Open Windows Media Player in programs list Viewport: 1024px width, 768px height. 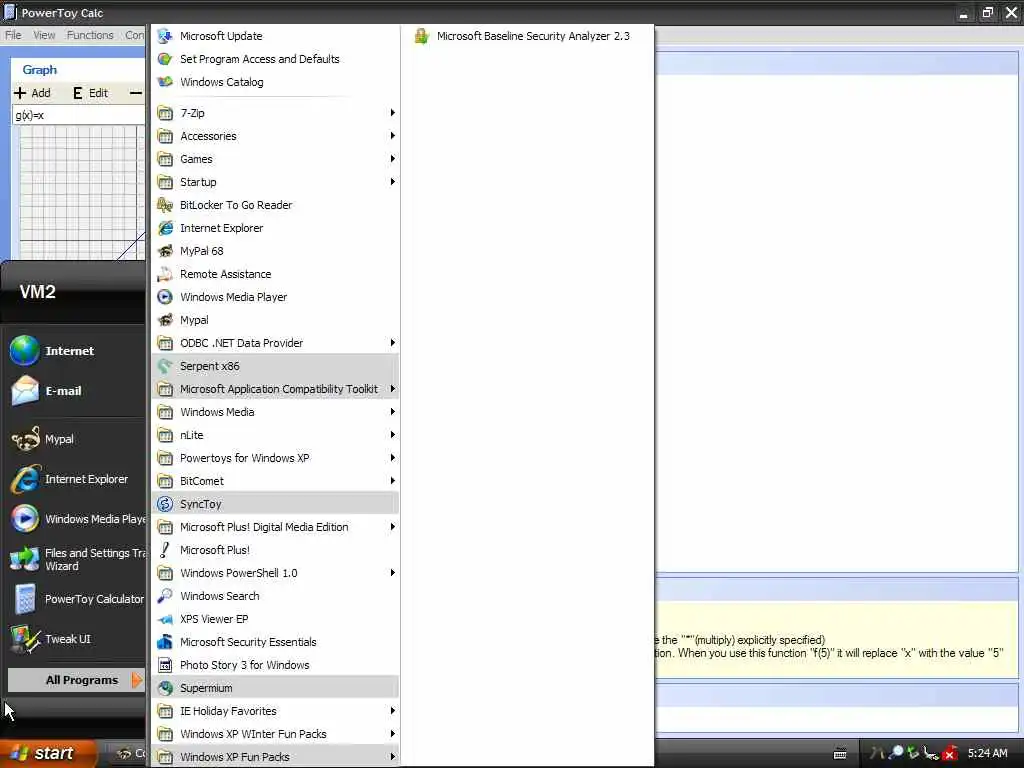click(275, 297)
